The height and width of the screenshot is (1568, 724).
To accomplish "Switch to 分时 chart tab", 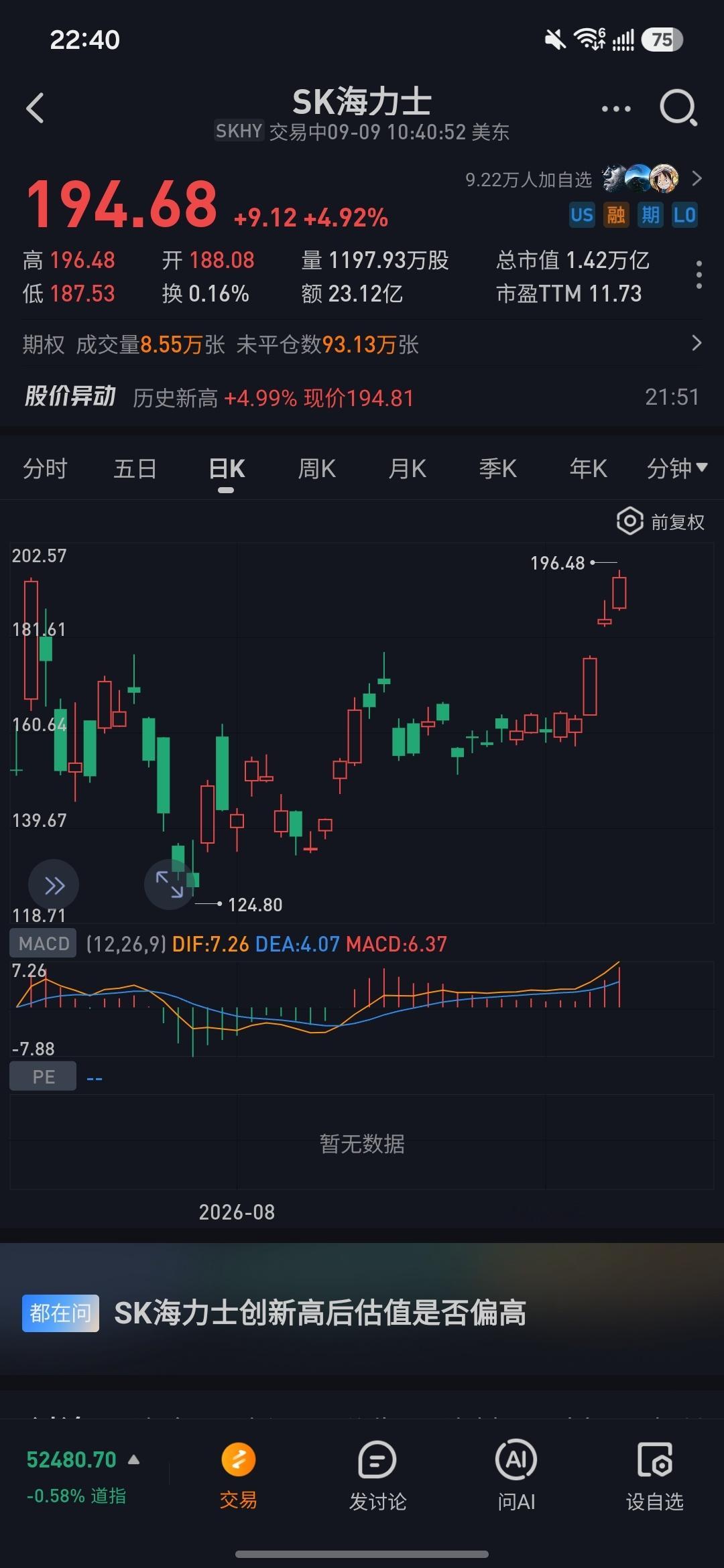I will coord(45,468).
